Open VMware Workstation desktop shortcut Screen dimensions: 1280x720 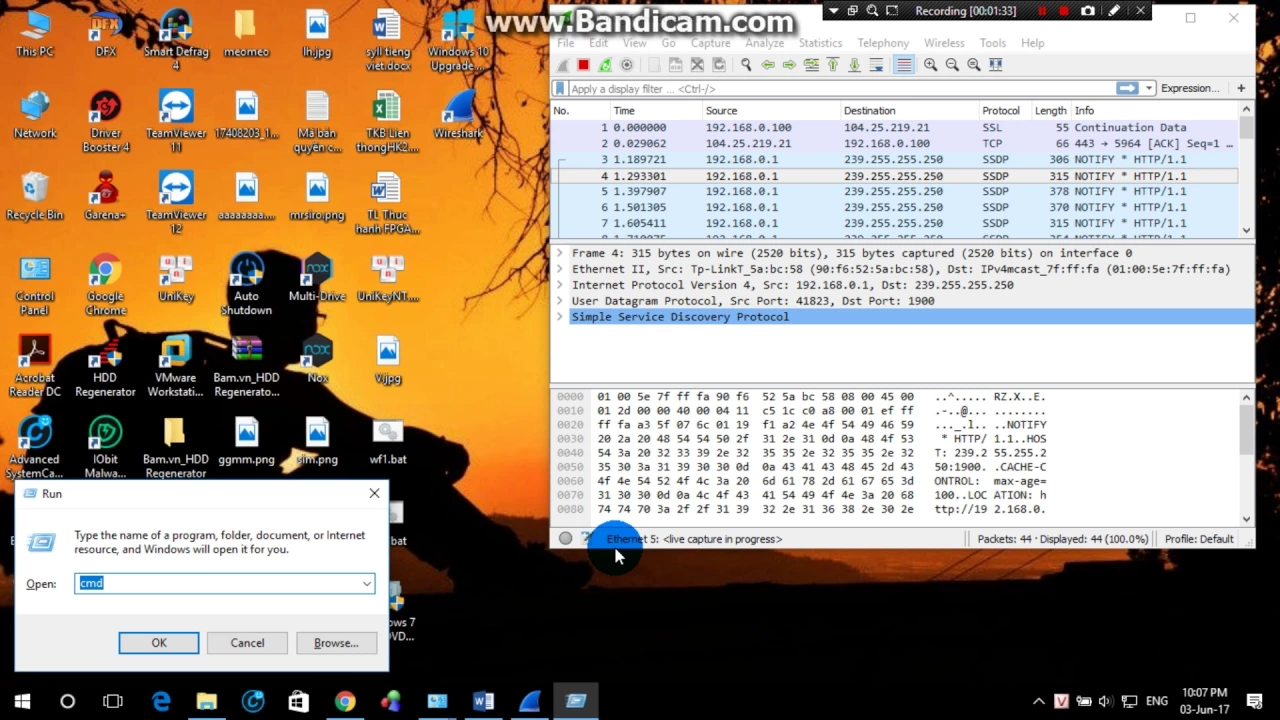[176, 365]
